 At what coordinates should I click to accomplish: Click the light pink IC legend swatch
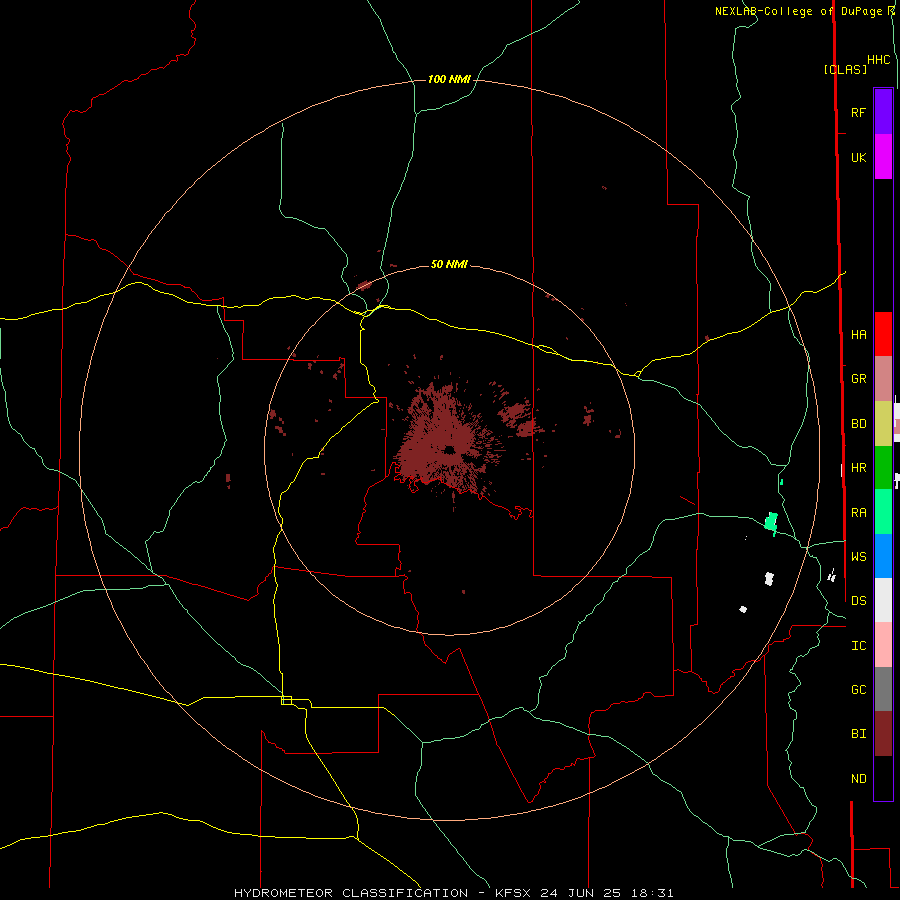[883, 645]
